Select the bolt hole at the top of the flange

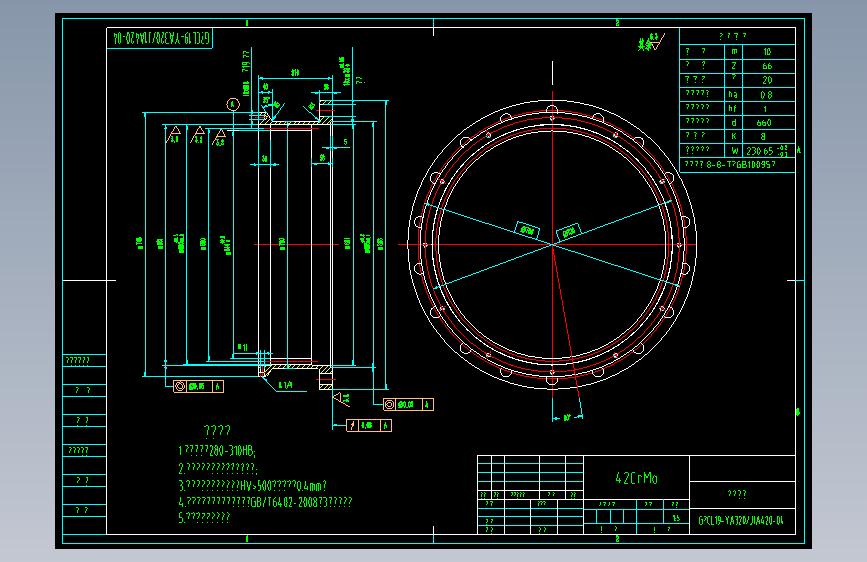552,110
